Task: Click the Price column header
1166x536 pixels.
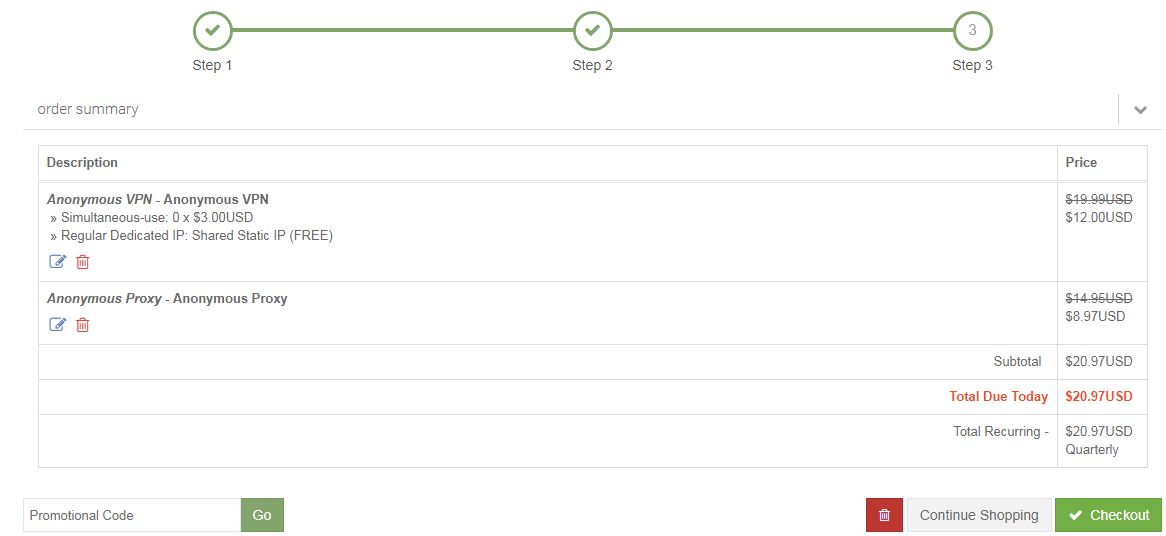Action: 1081,163
